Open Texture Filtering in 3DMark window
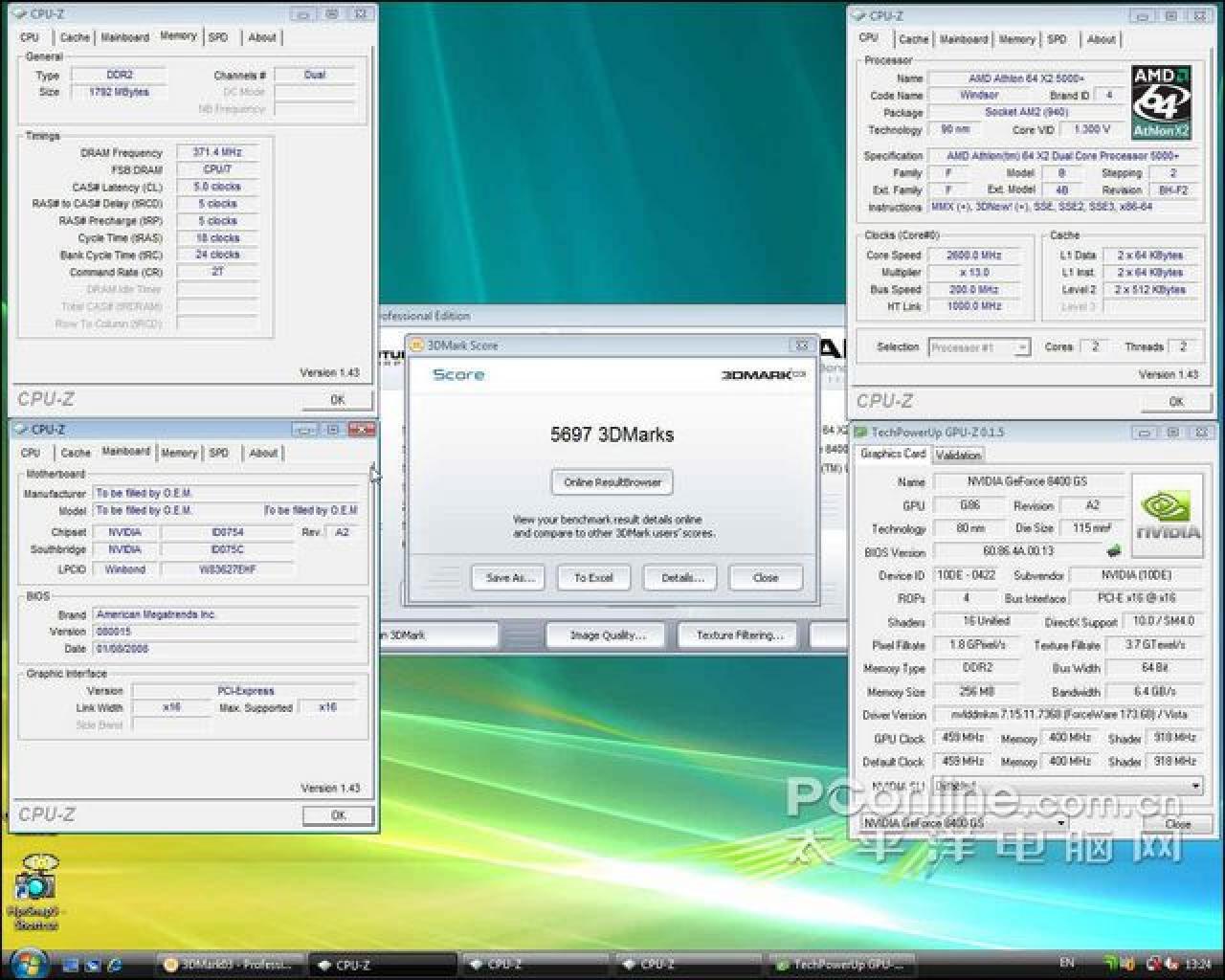This screenshot has width=1225, height=980. click(739, 635)
